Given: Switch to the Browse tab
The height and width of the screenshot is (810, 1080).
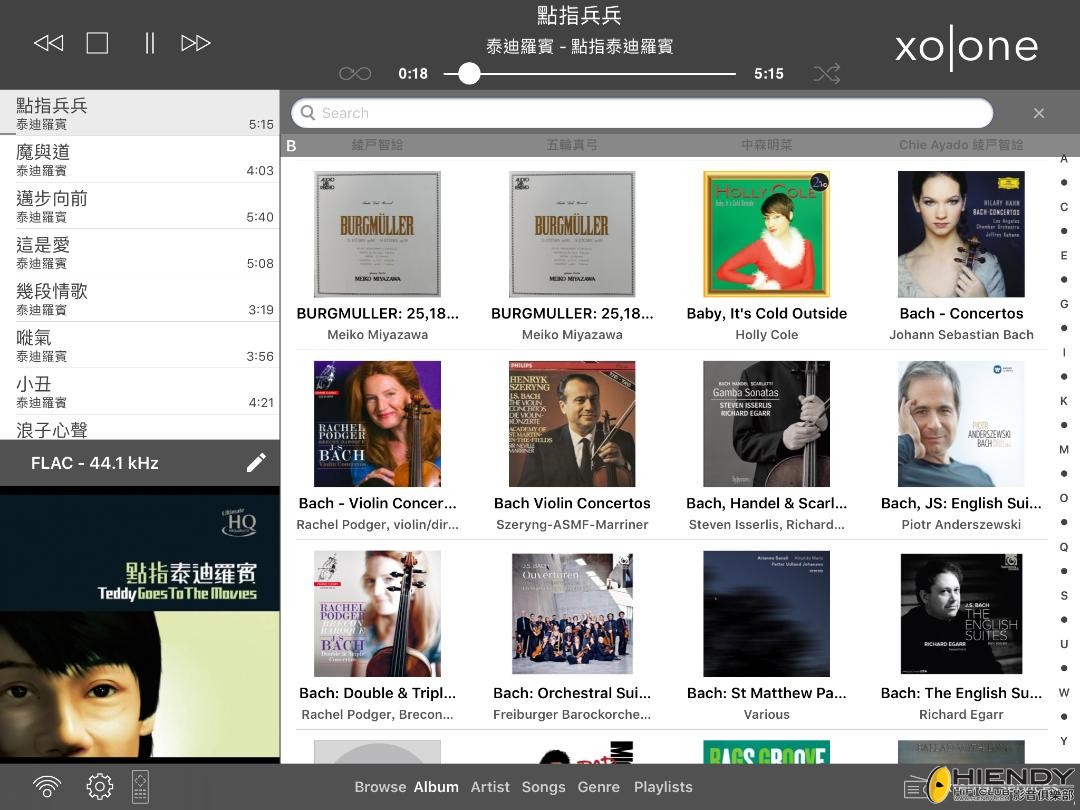Looking at the screenshot, I should (380, 787).
